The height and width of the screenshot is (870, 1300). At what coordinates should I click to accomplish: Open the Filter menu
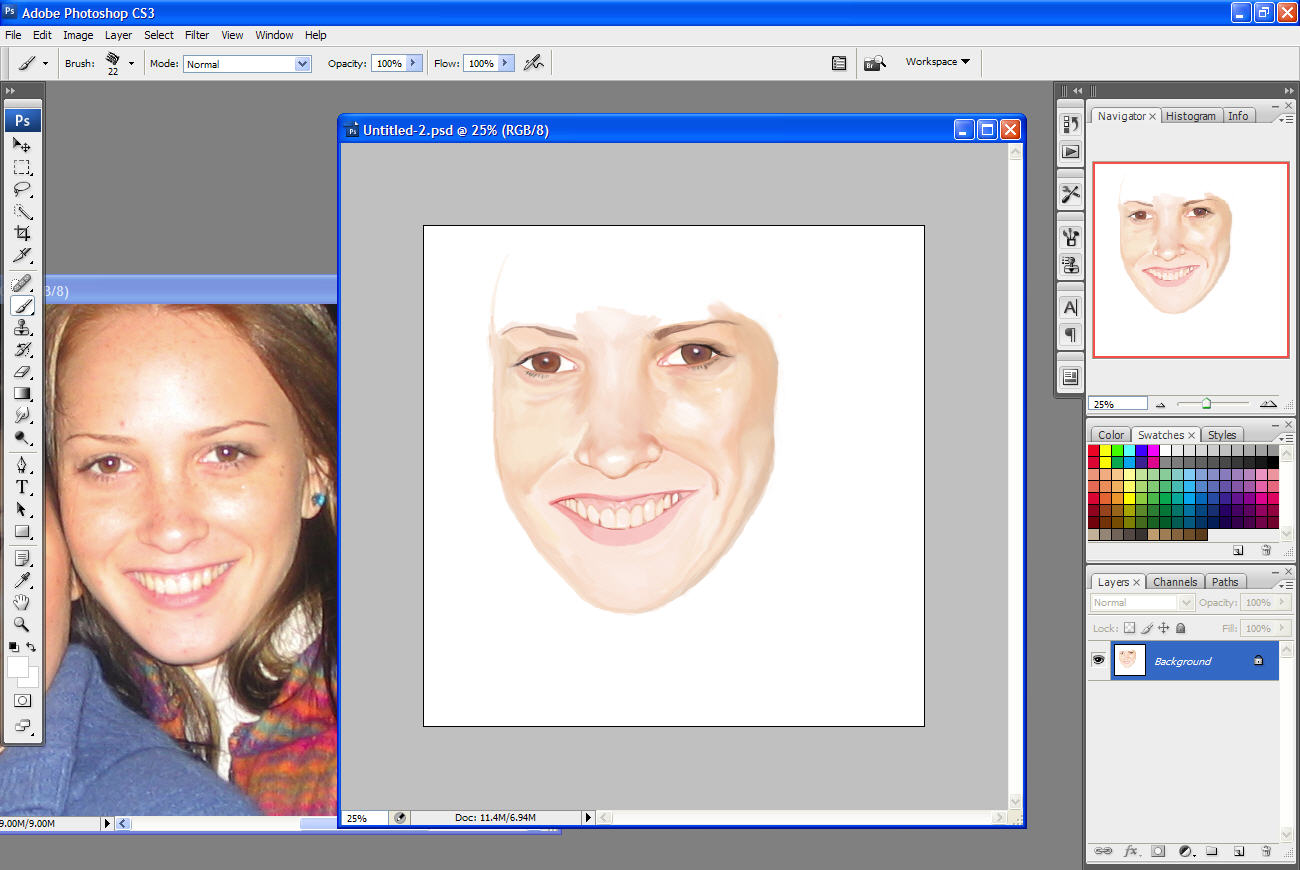point(197,35)
